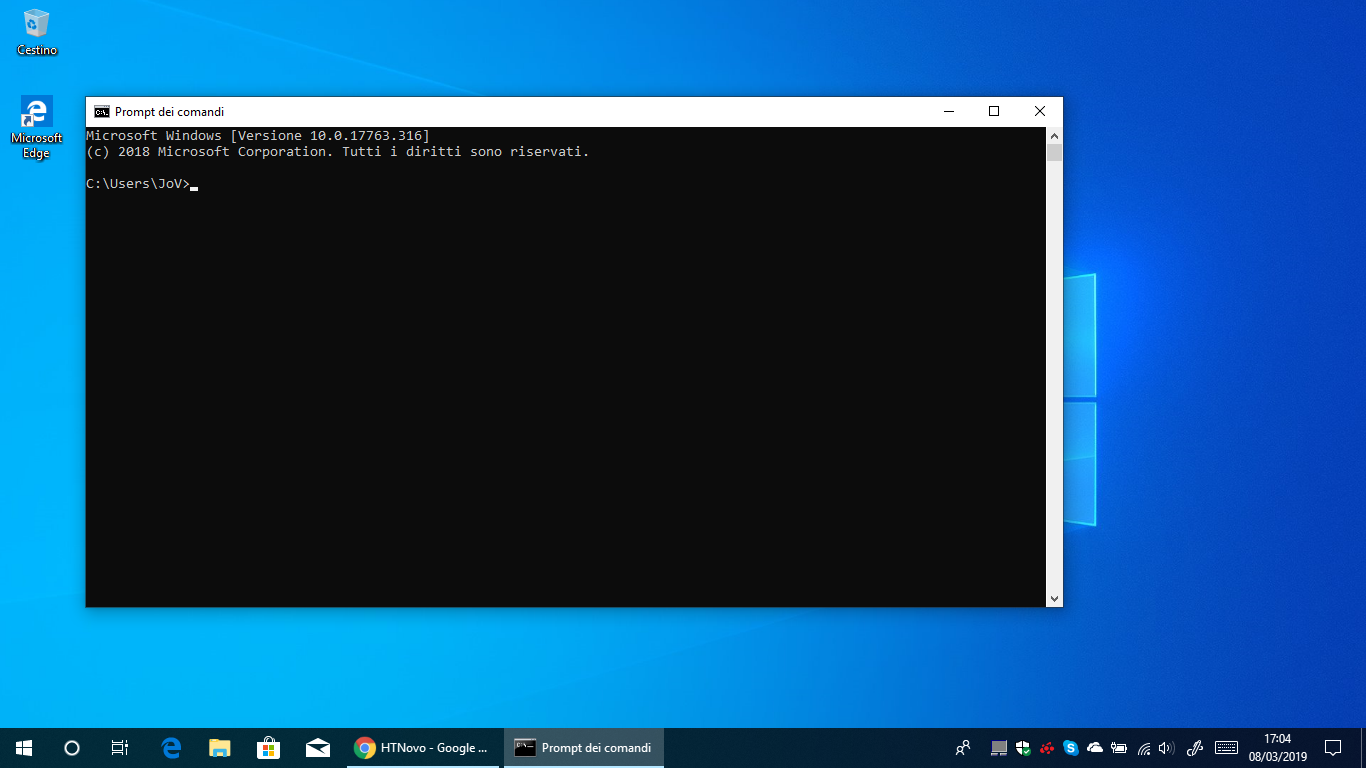Open Skype from the system tray
The width and height of the screenshot is (1366, 768).
tap(1071, 748)
